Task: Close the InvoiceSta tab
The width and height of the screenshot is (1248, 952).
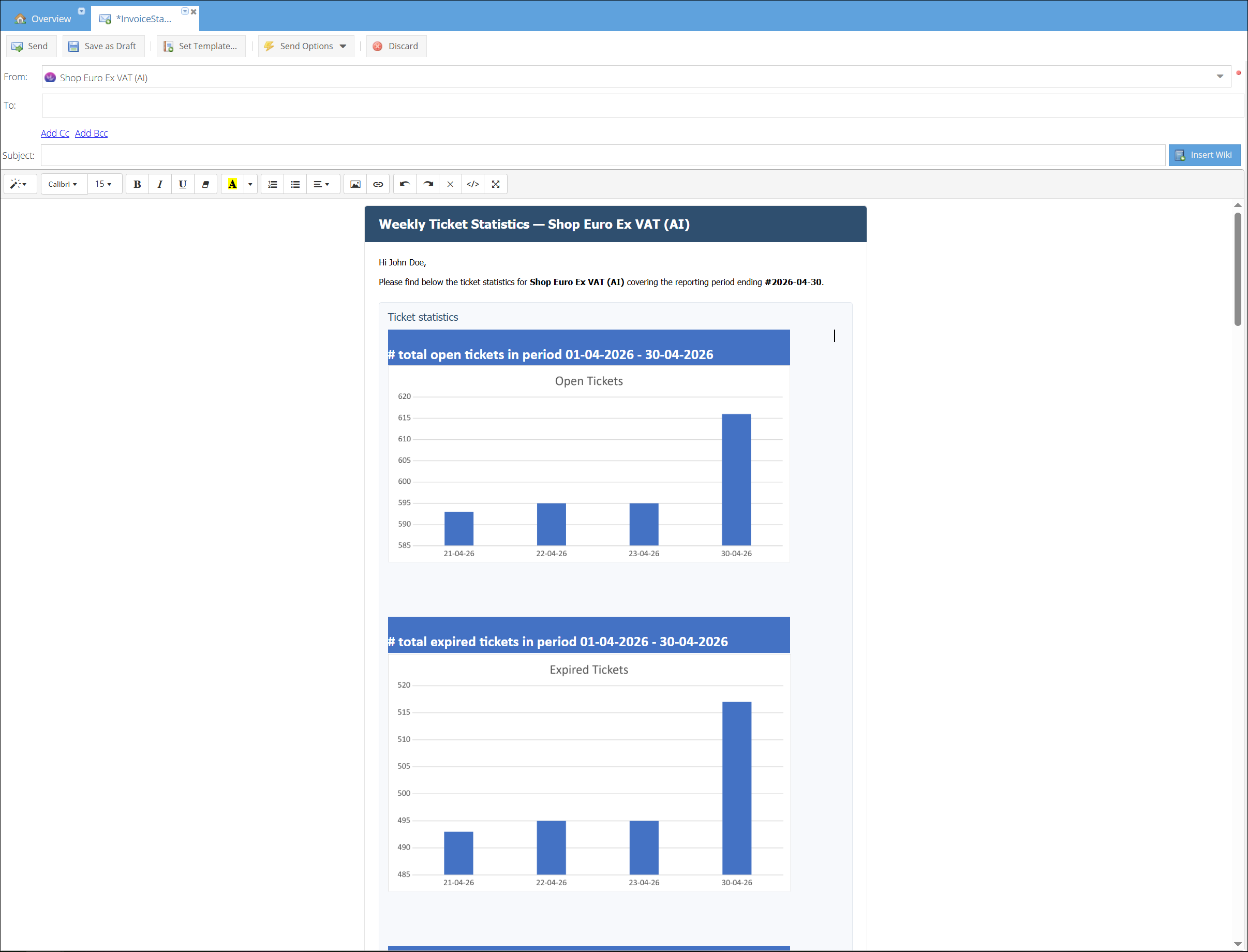Action: (194, 11)
